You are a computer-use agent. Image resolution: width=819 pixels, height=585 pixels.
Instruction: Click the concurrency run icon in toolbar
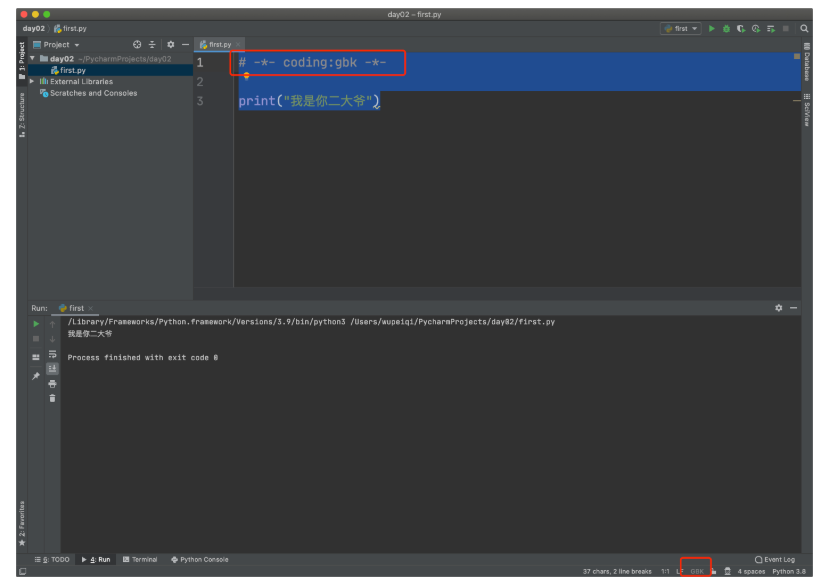(771, 29)
